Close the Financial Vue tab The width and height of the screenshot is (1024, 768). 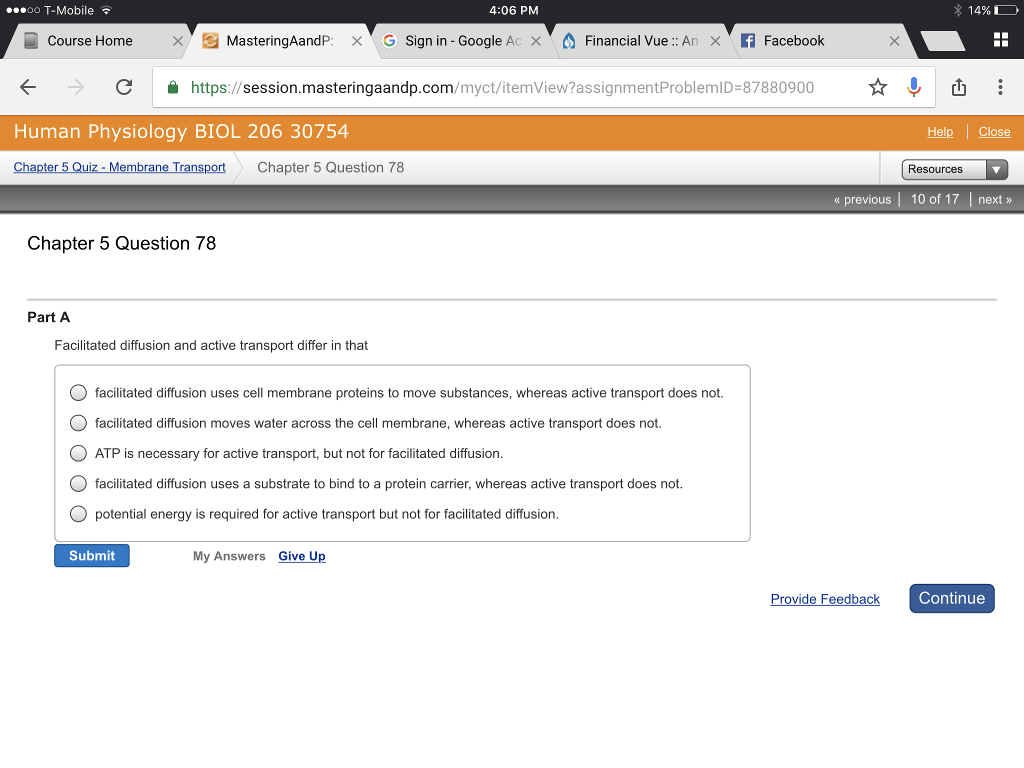click(715, 41)
